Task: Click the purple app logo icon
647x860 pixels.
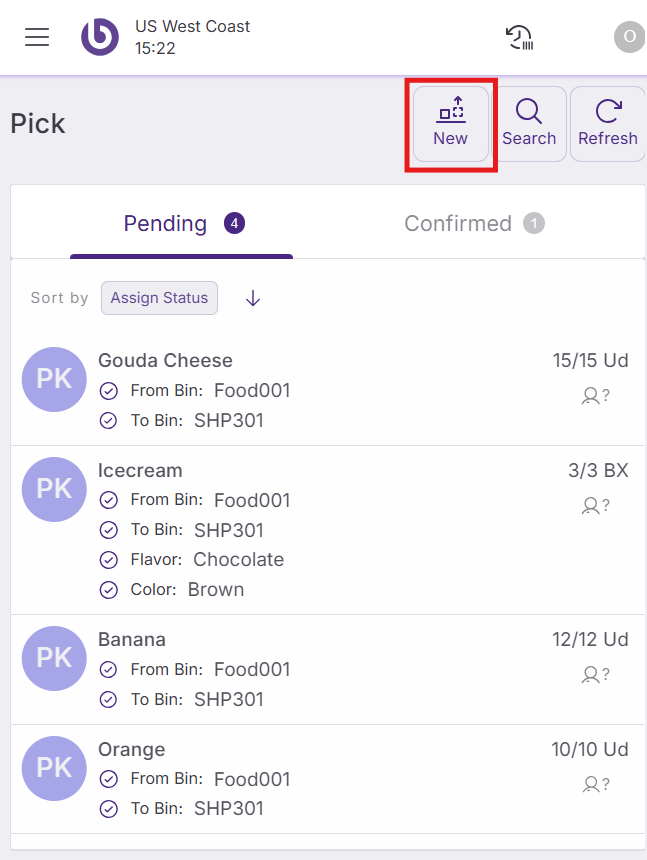Action: [100, 38]
